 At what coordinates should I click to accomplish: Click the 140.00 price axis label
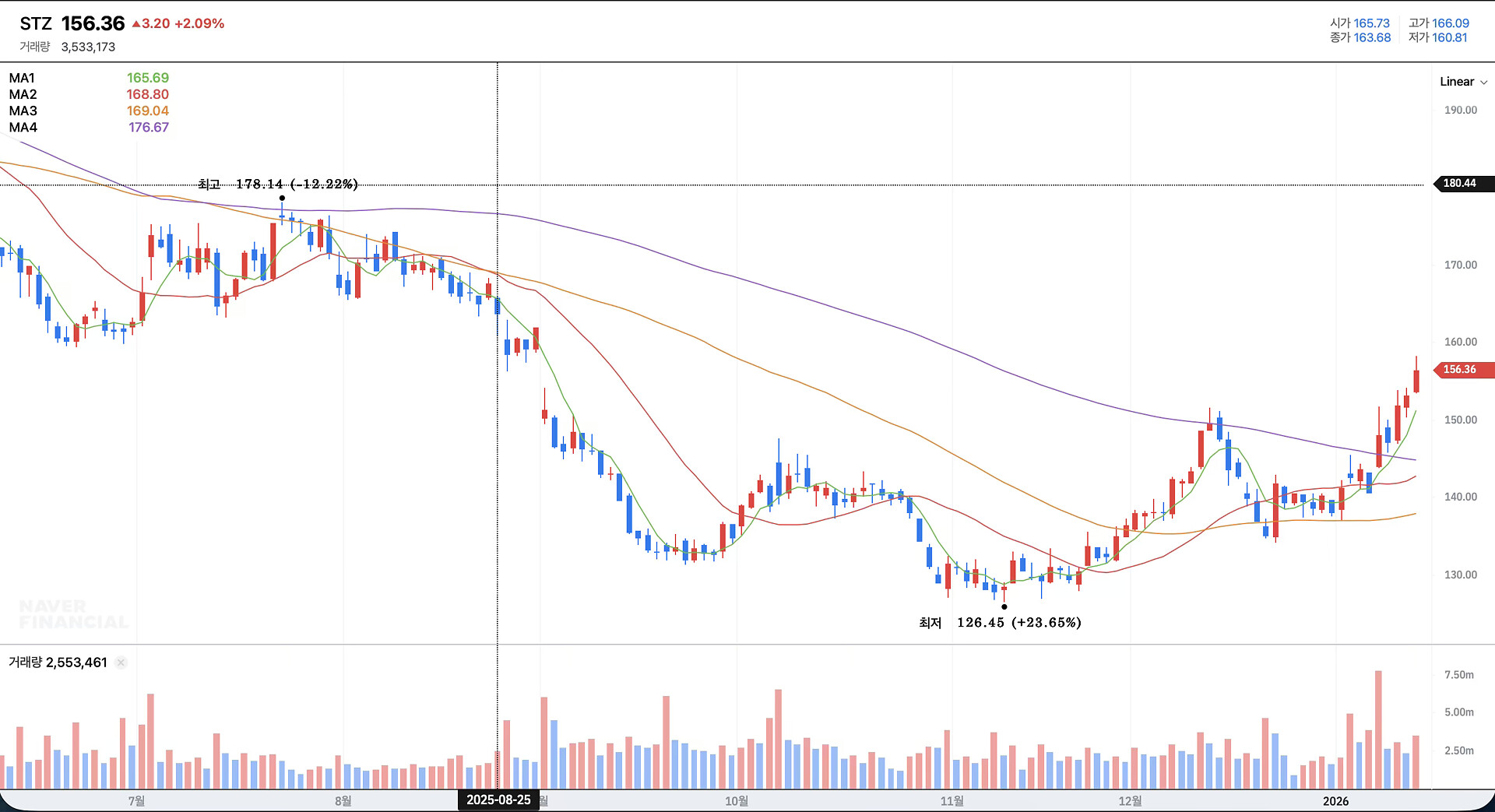point(1460,497)
